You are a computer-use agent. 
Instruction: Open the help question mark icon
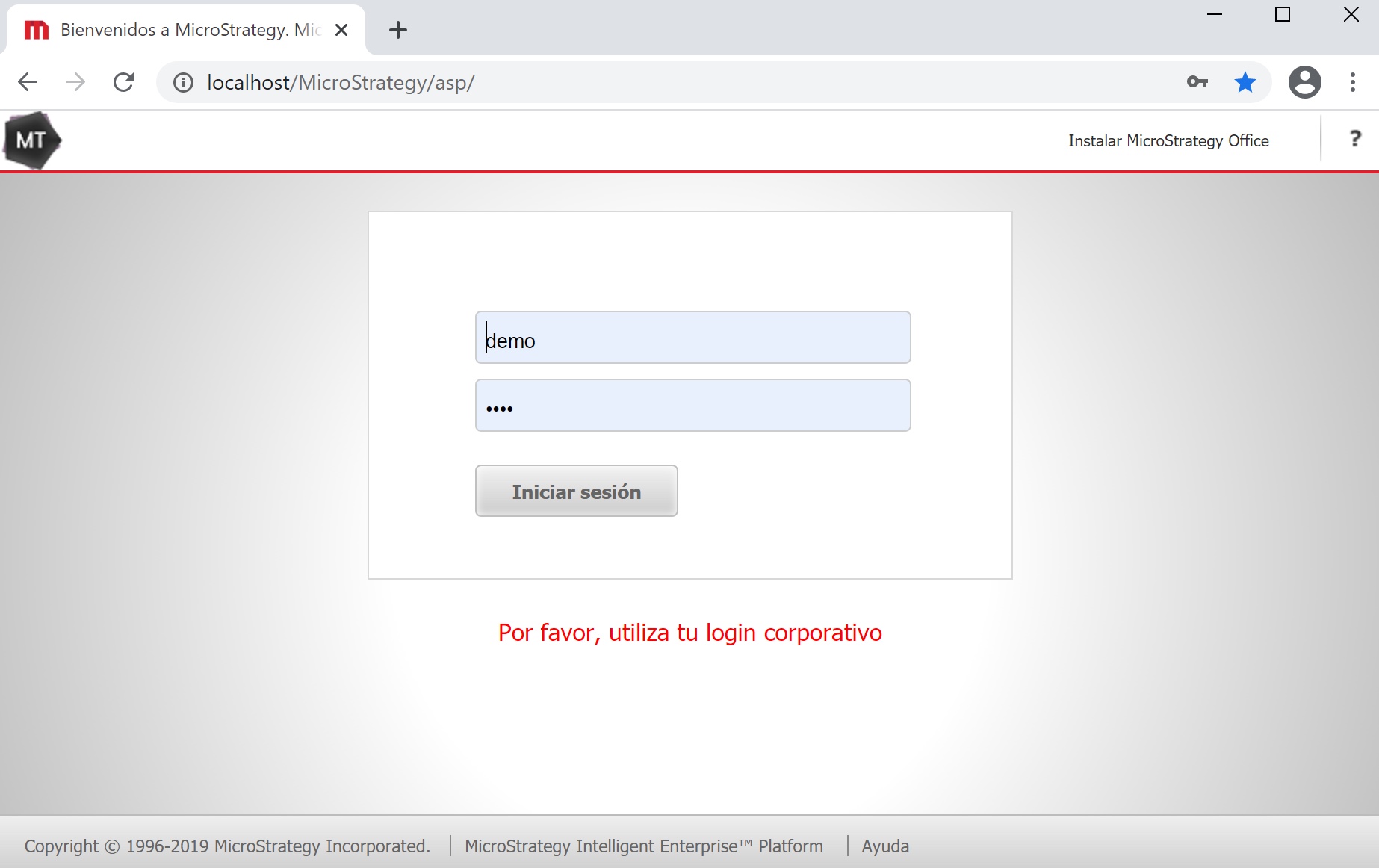(1355, 140)
